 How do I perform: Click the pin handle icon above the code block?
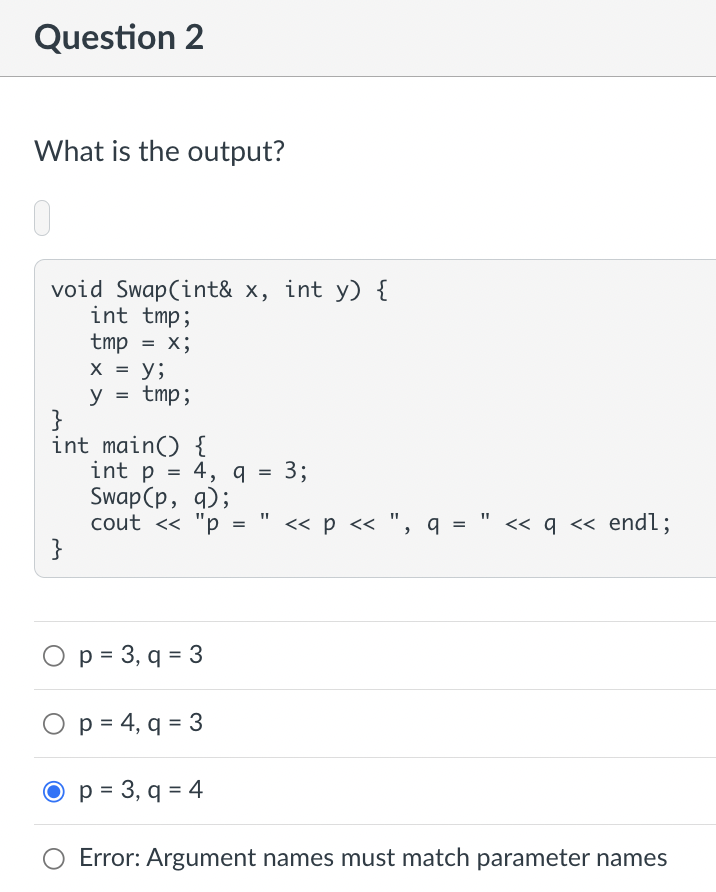(41, 217)
